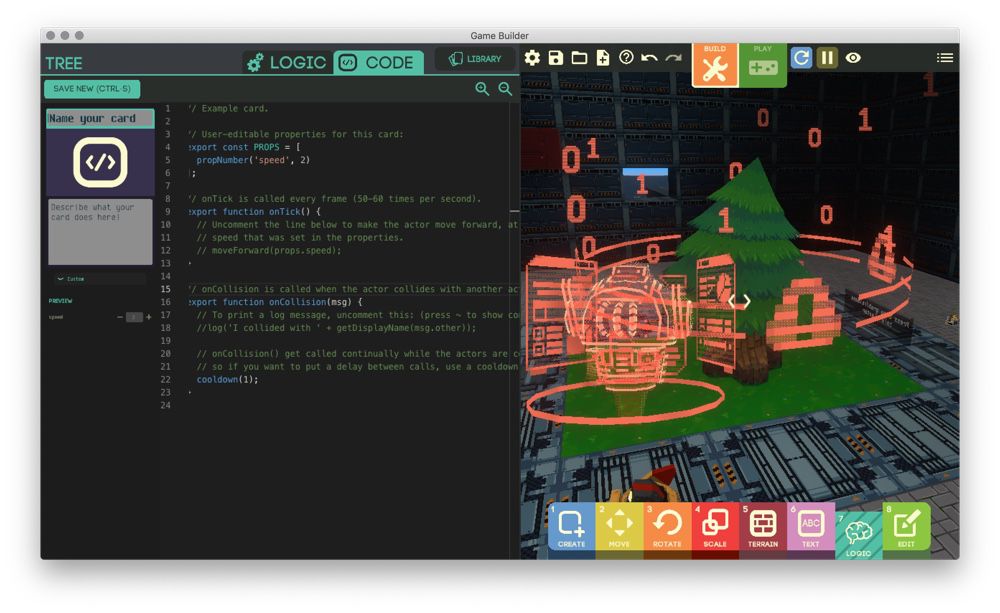The image size is (1000, 613).
Task: Select the Logic brain tool
Action: tap(858, 535)
